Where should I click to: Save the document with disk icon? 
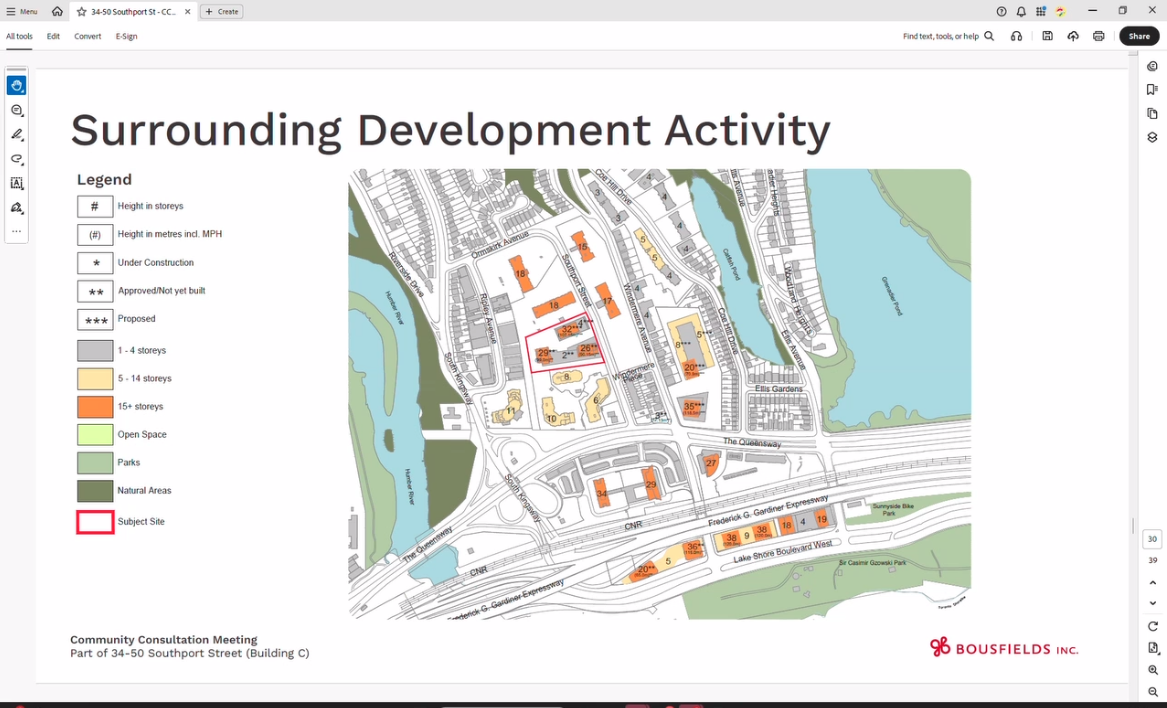point(1047,36)
